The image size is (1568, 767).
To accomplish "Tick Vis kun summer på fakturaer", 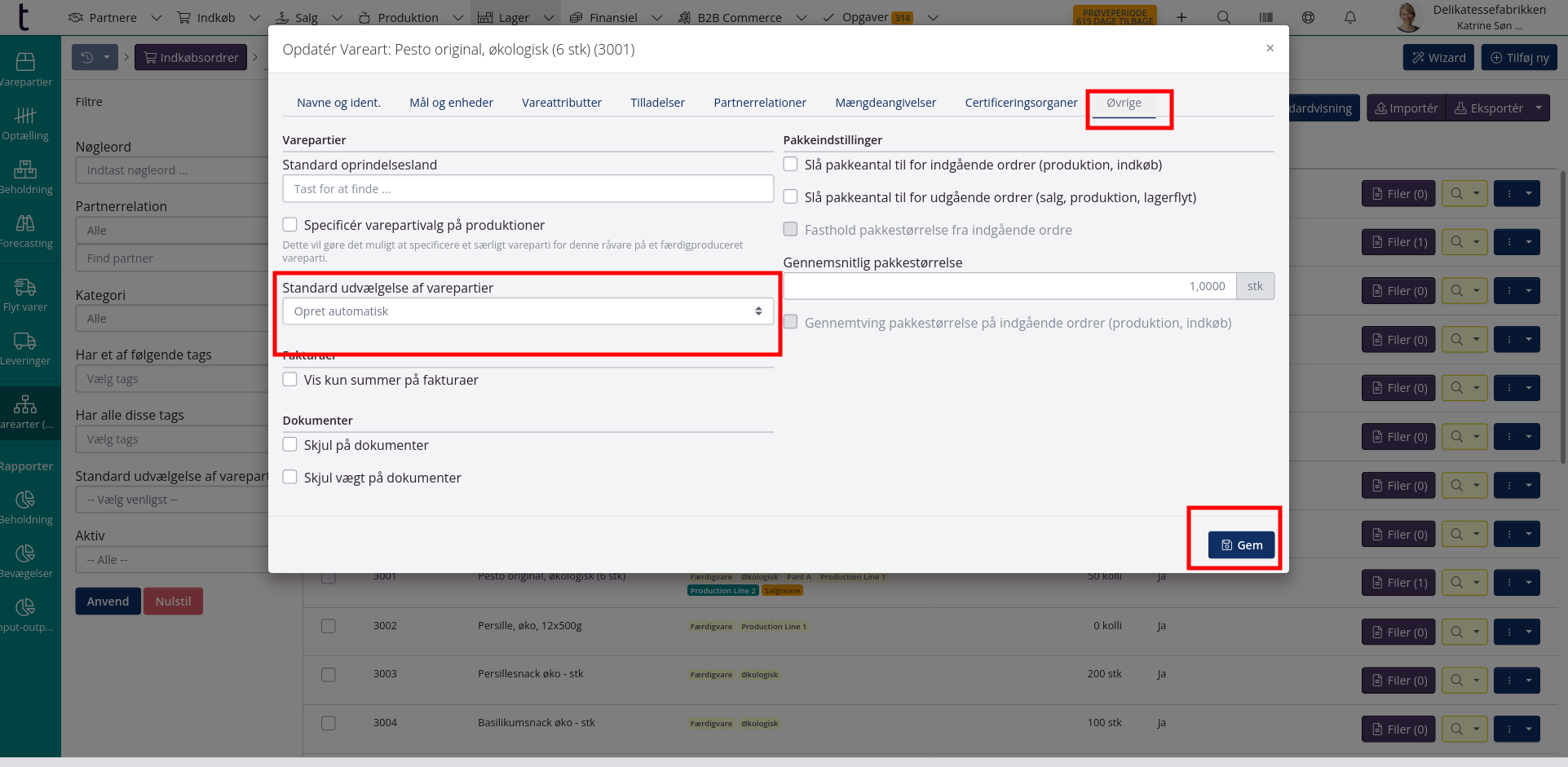I will point(289,379).
